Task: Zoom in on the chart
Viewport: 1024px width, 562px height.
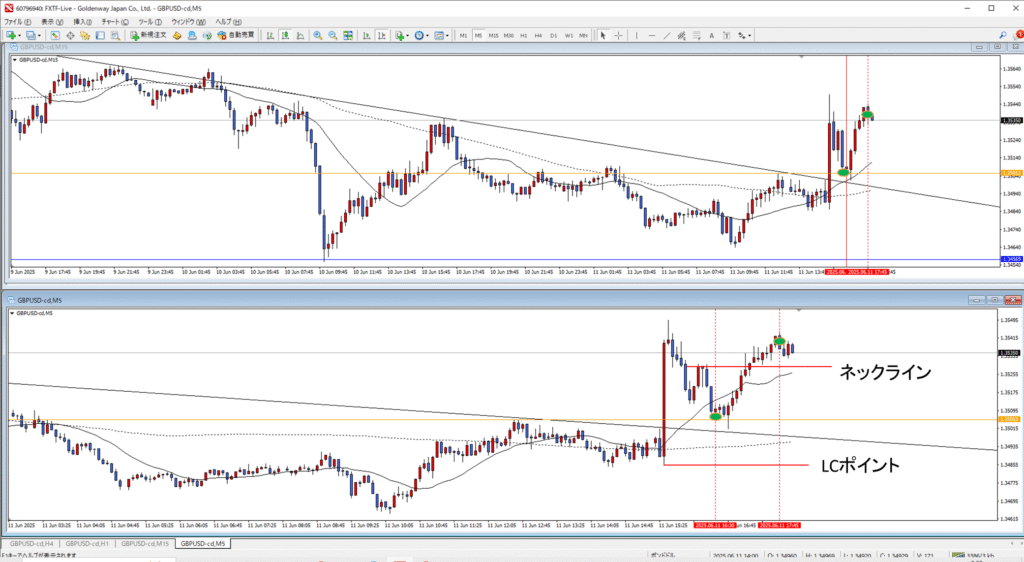Action: [x=317, y=35]
